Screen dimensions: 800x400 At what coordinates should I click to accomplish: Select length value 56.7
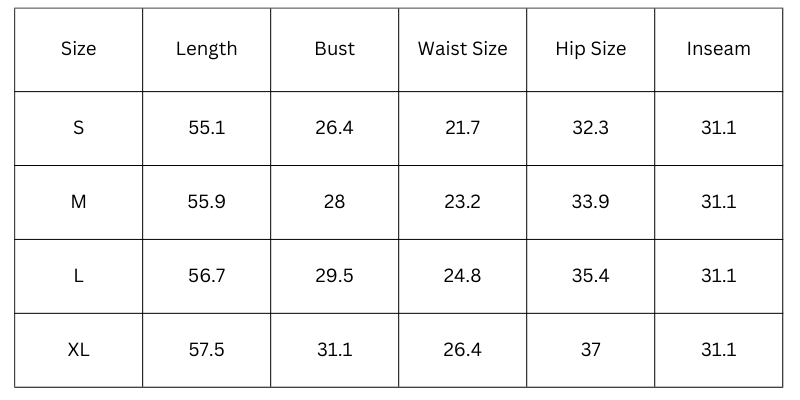click(x=206, y=276)
